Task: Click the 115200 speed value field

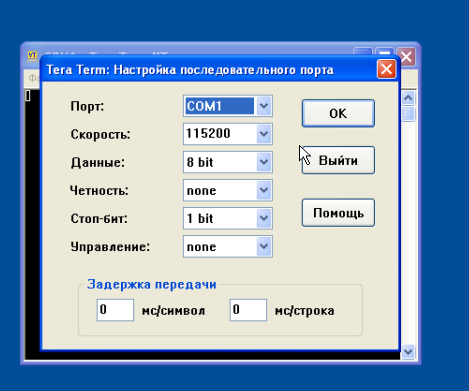Action: pos(220,134)
